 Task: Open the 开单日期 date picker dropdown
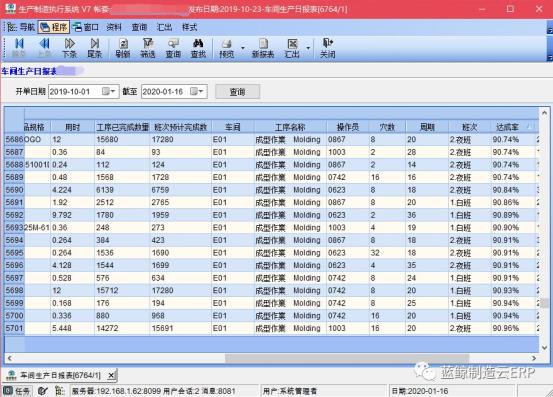[109, 92]
